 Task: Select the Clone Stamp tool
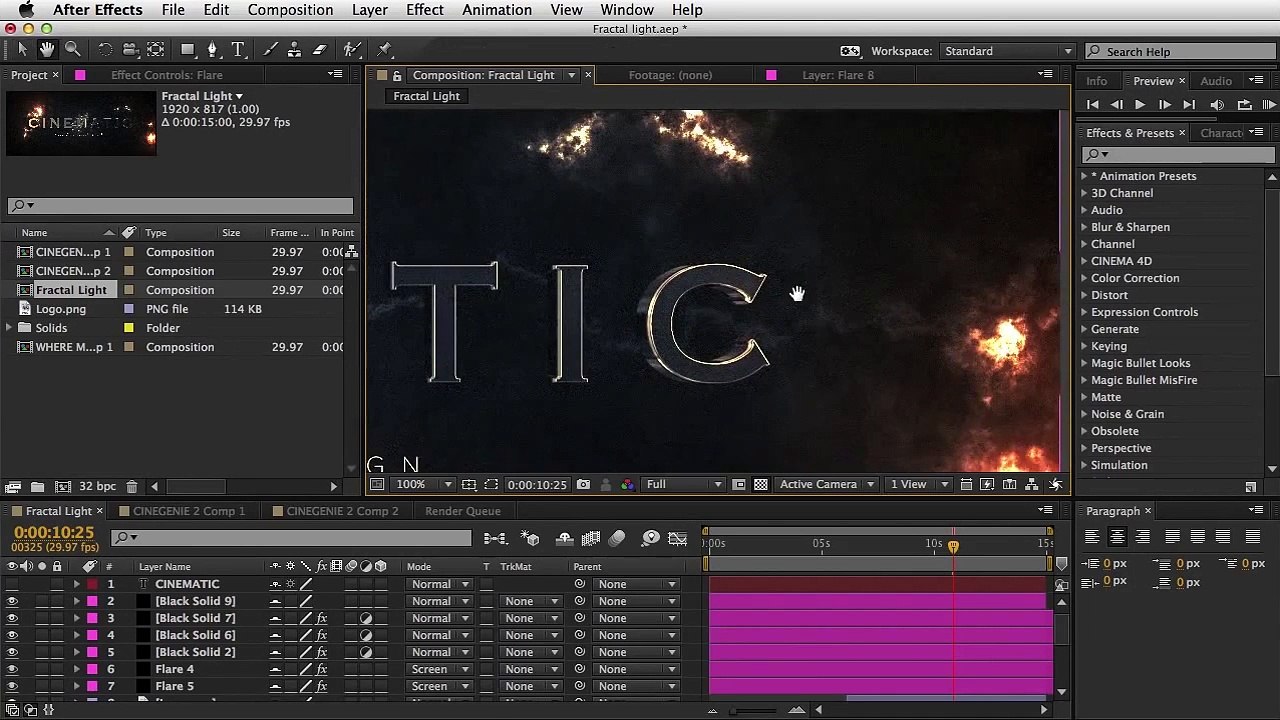point(294,49)
